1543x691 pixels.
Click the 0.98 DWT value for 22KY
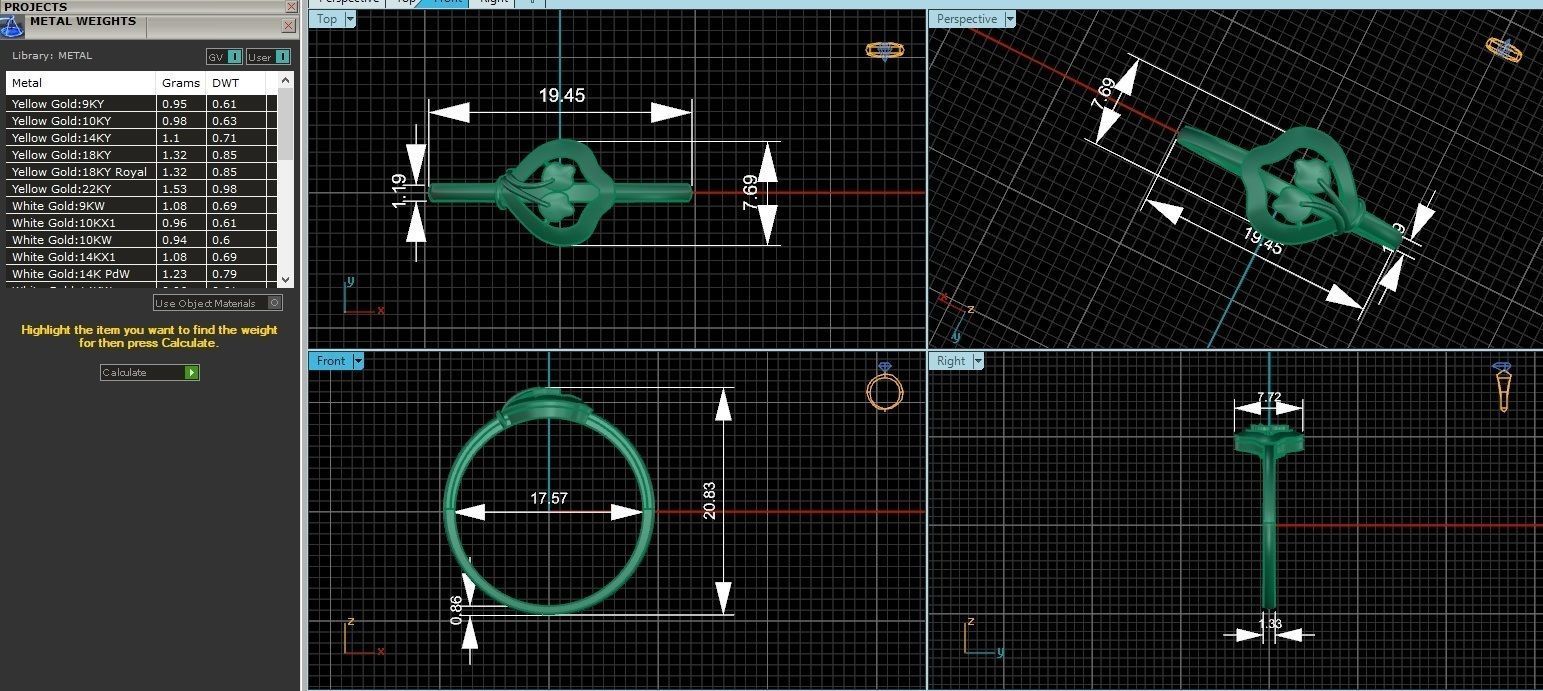pos(224,189)
